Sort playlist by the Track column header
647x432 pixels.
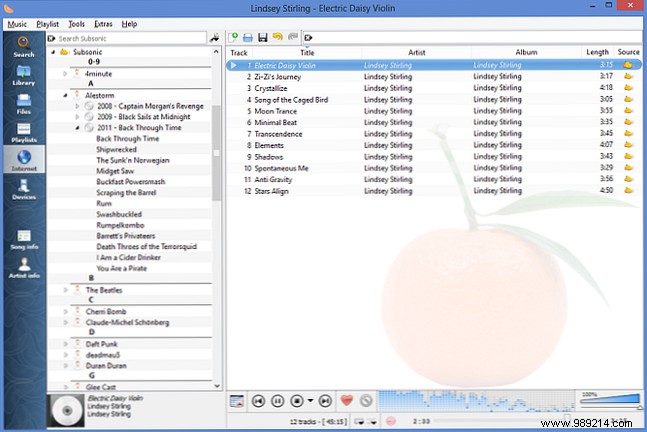click(x=239, y=52)
